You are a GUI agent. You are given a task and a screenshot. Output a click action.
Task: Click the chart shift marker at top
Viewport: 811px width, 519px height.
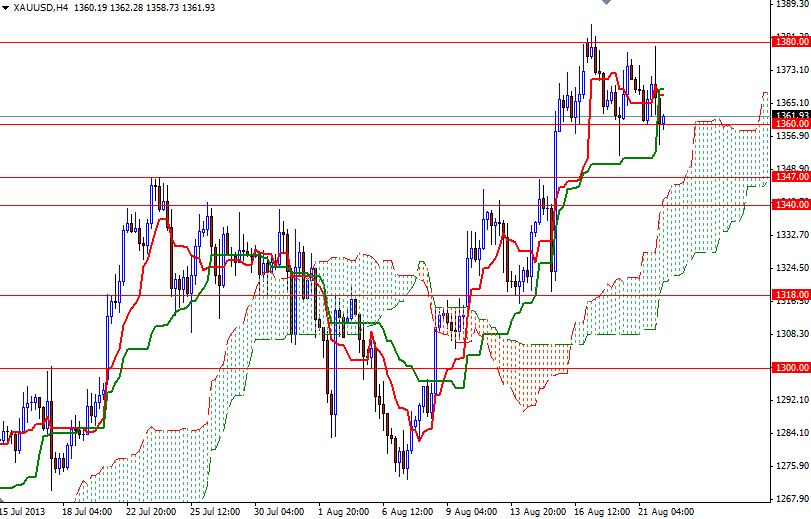point(607,2)
